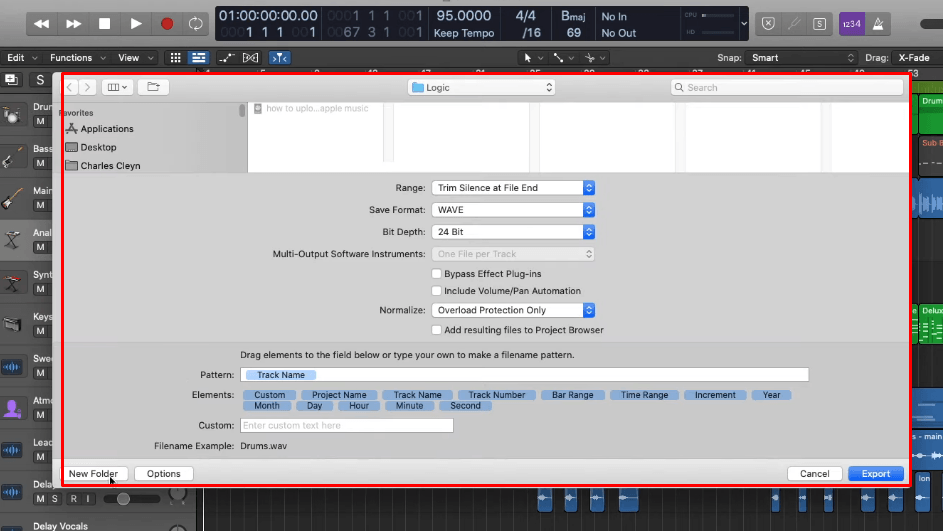The width and height of the screenshot is (943, 531).
Task: Click the Tuner icon in control bar
Action: (794, 23)
